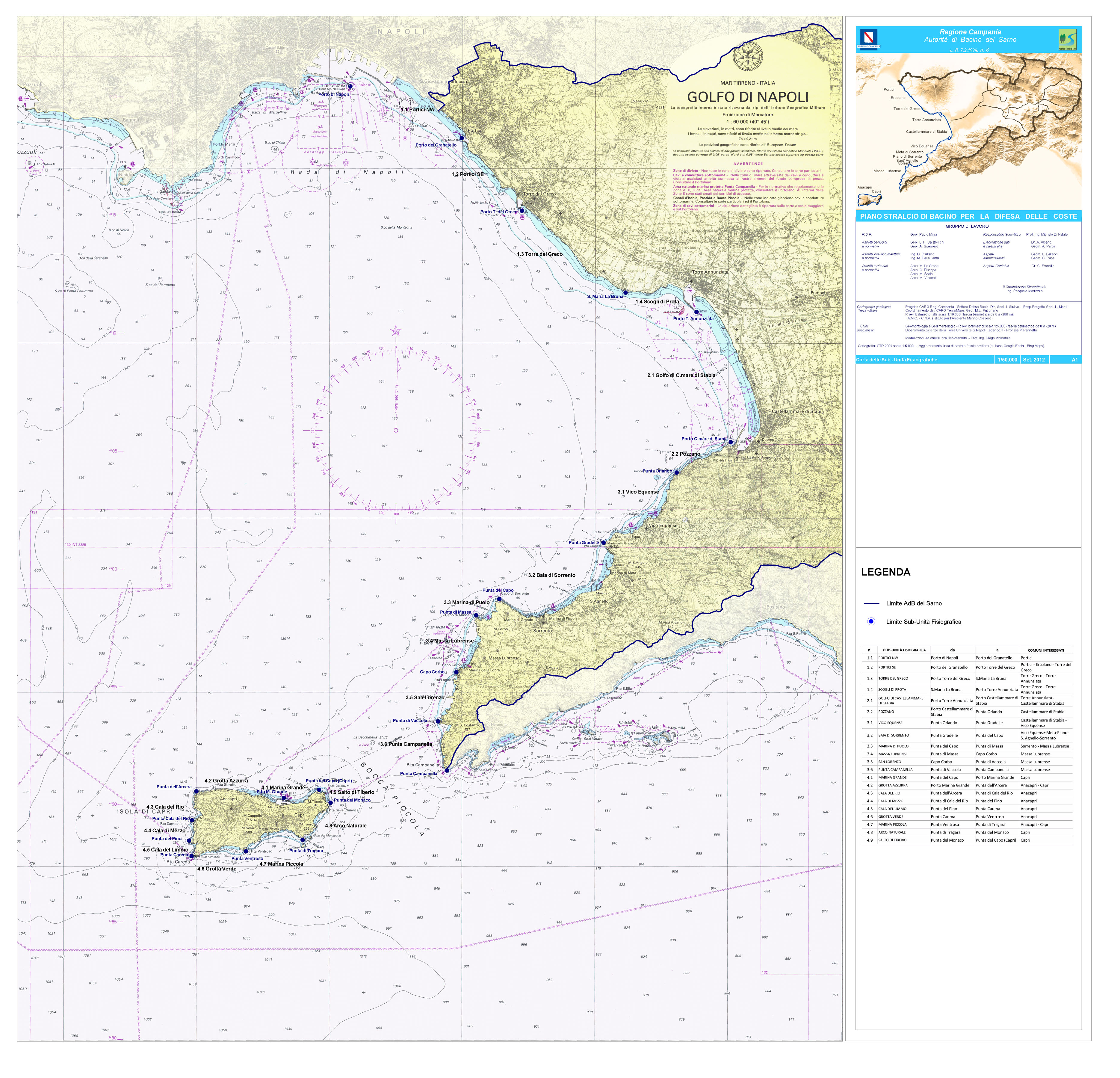Image resolution: width=1120 pixels, height=1078 pixels.
Task: Click the Punta Campanella boundary marker dot
Action: coord(446,771)
